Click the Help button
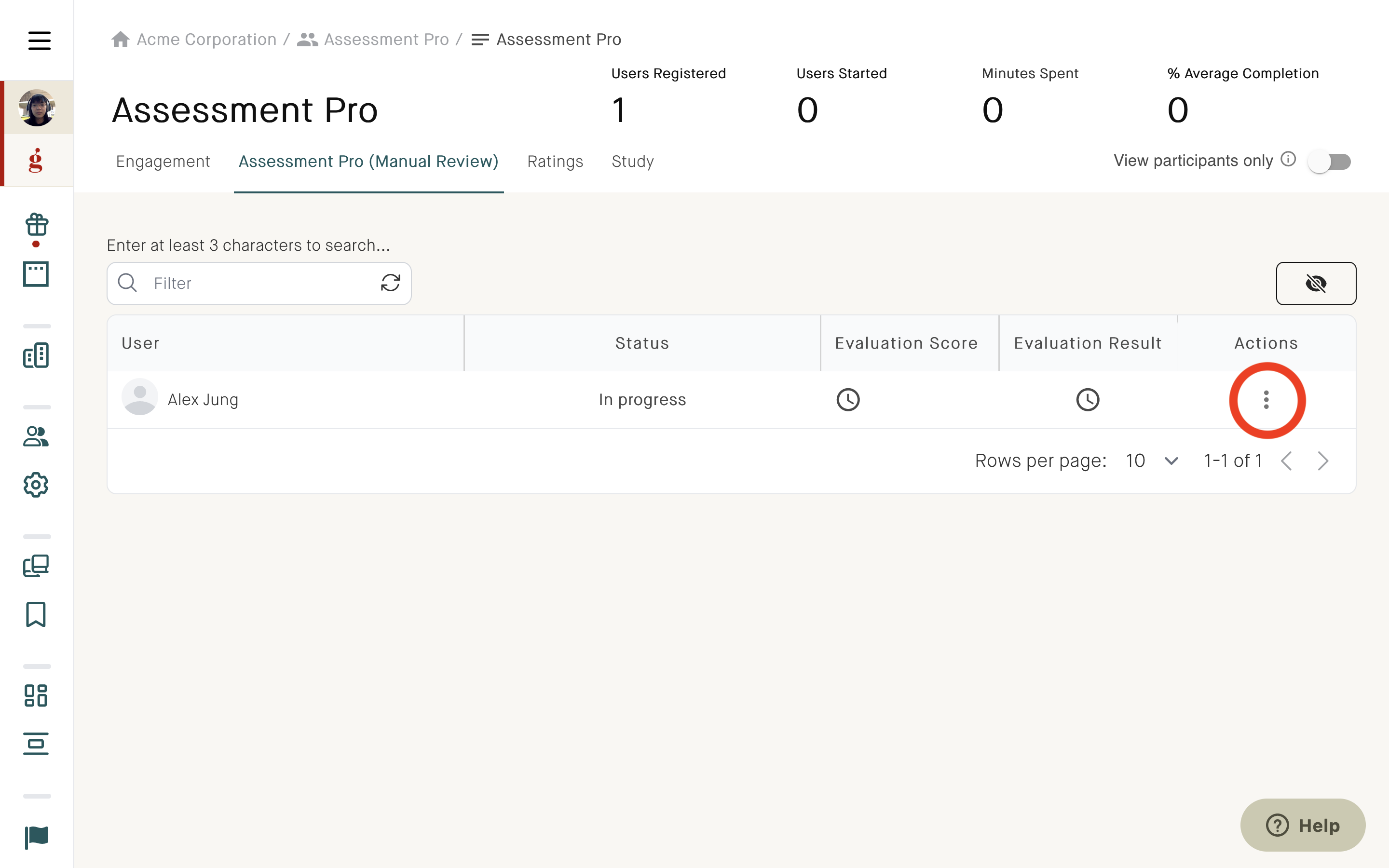 click(x=1304, y=825)
